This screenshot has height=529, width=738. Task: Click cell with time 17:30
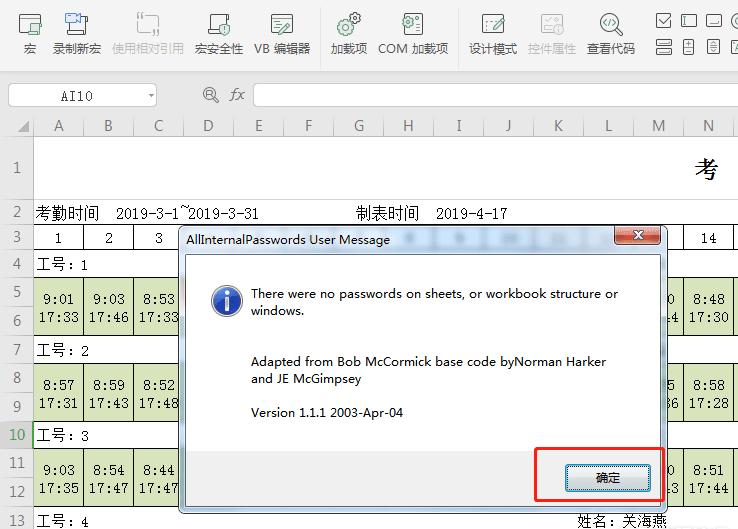coord(708,318)
